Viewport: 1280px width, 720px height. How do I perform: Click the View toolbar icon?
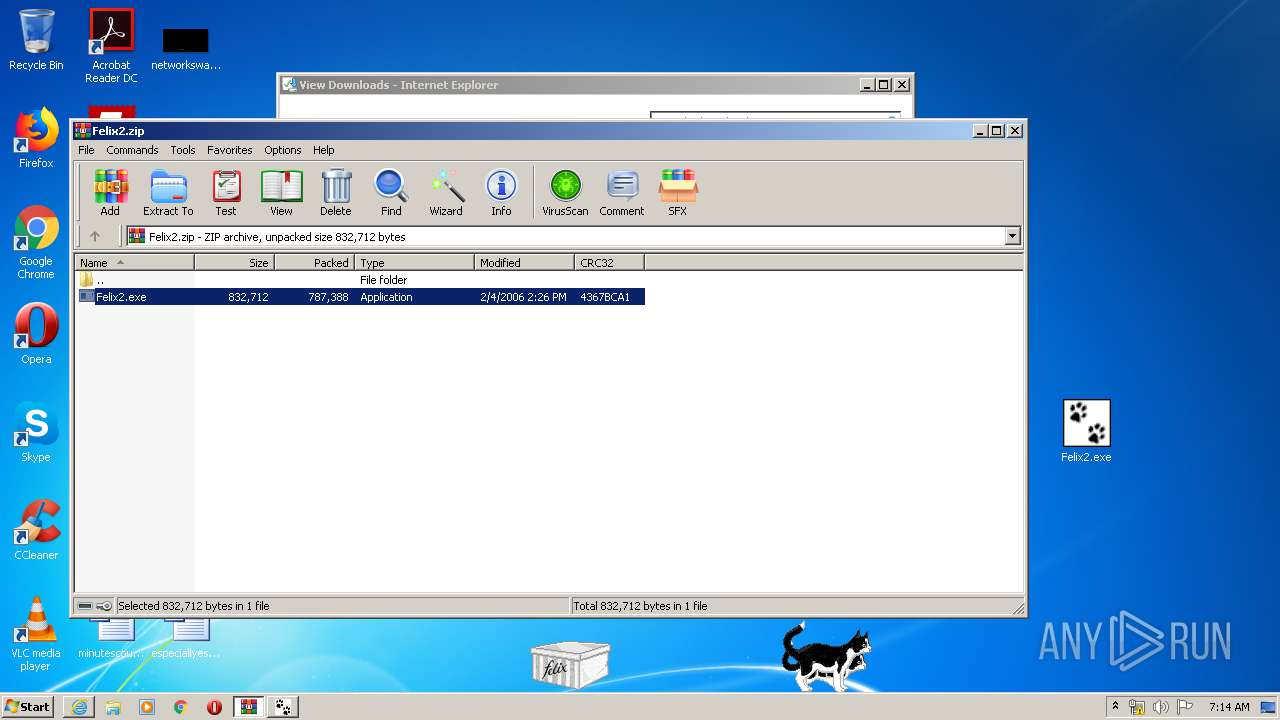coord(281,192)
